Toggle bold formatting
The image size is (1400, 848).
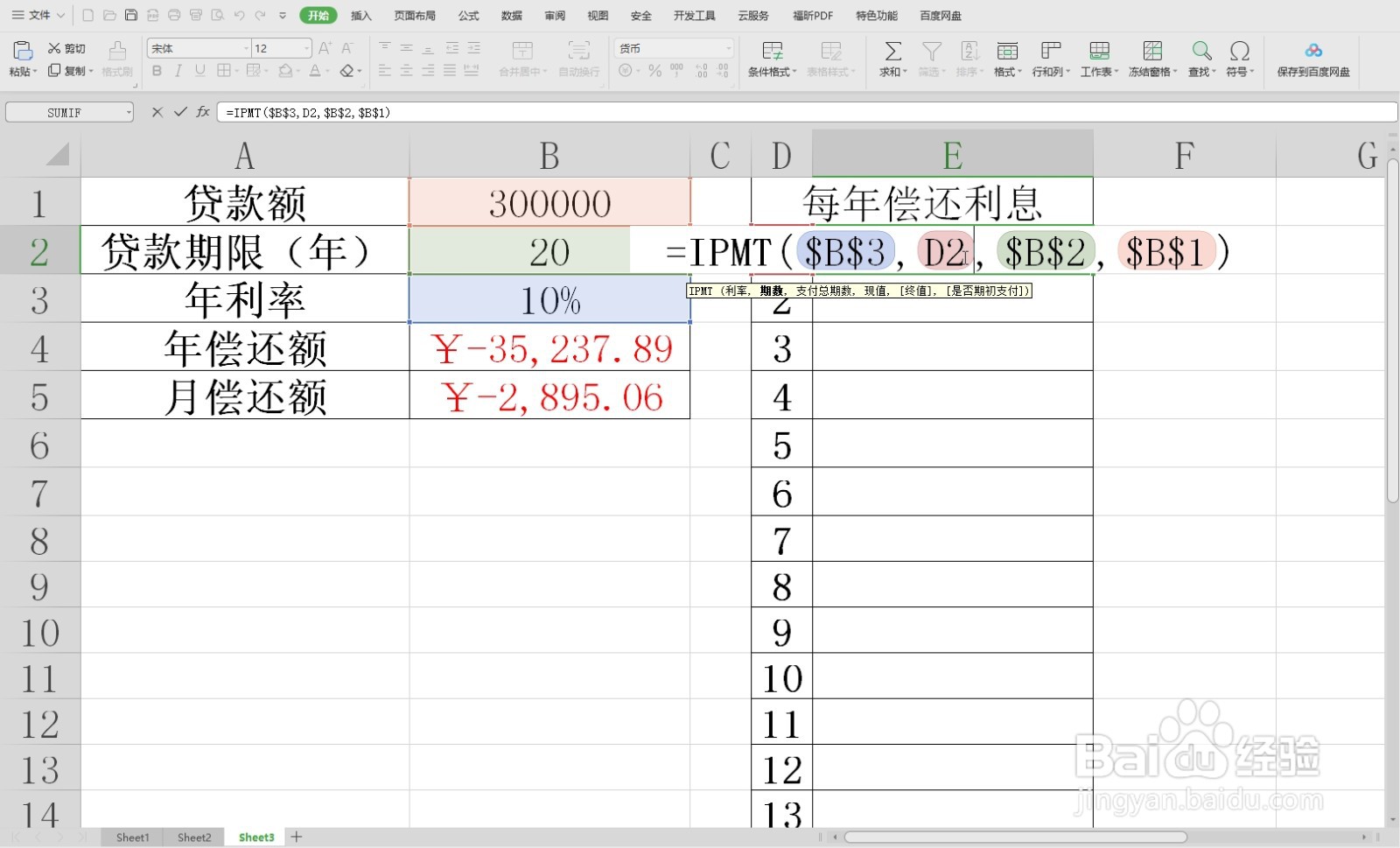(156, 71)
